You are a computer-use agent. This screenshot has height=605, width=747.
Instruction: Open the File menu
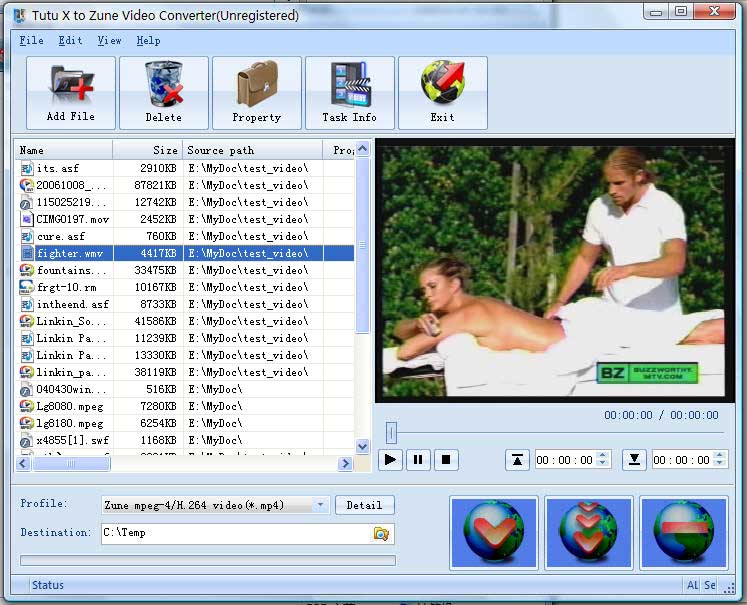31,40
